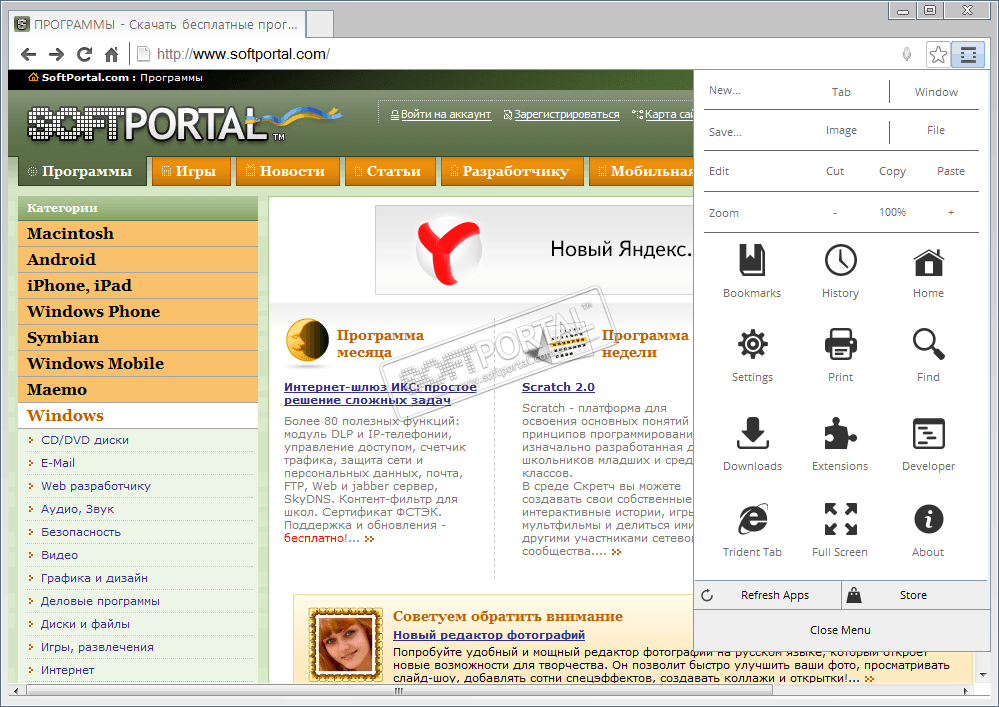Select the Игры site tab
This screenshot has height=707, width=999.
click(x=190, y=171)
